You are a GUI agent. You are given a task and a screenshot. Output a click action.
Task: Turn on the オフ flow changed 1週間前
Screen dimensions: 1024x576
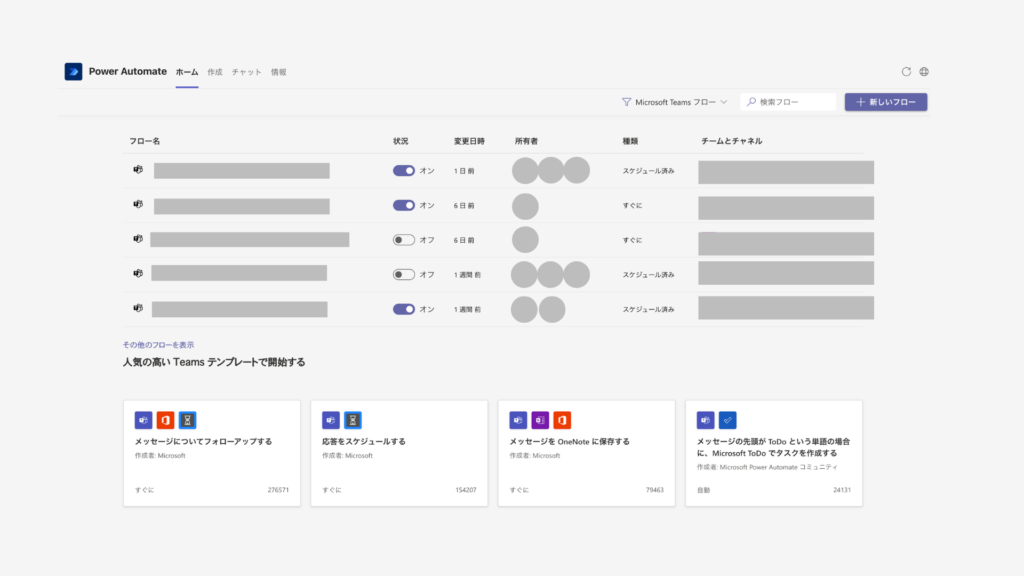[x=404, y=274]
